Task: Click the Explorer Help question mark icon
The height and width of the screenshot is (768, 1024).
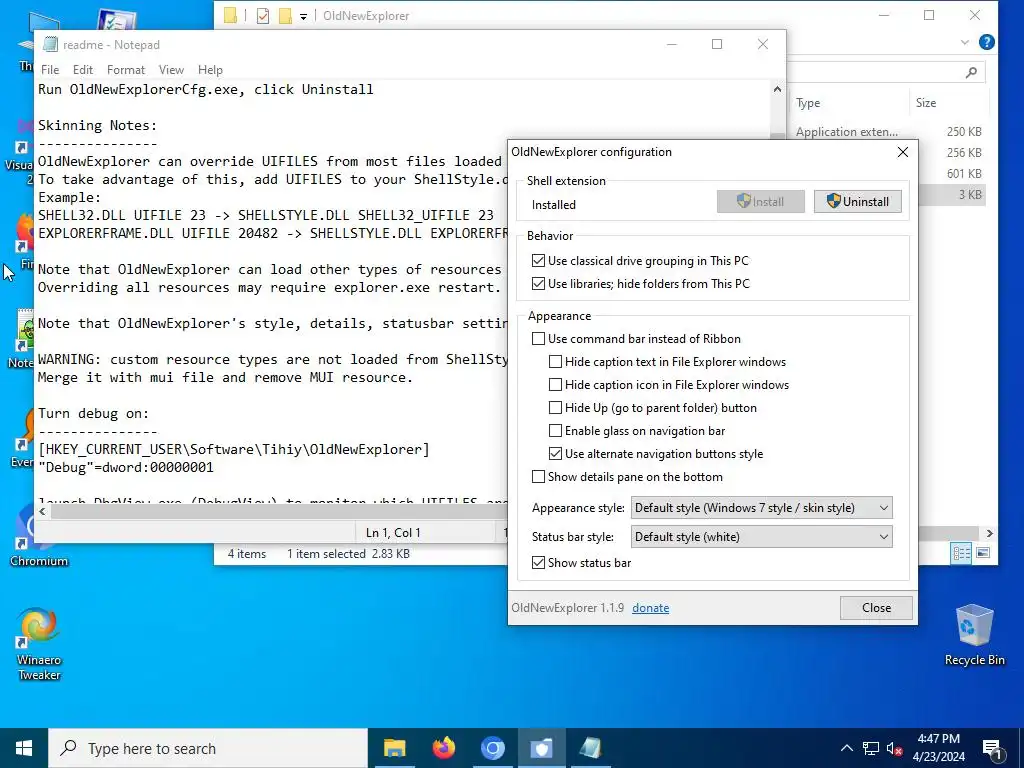Action: [x=987, y=42]
